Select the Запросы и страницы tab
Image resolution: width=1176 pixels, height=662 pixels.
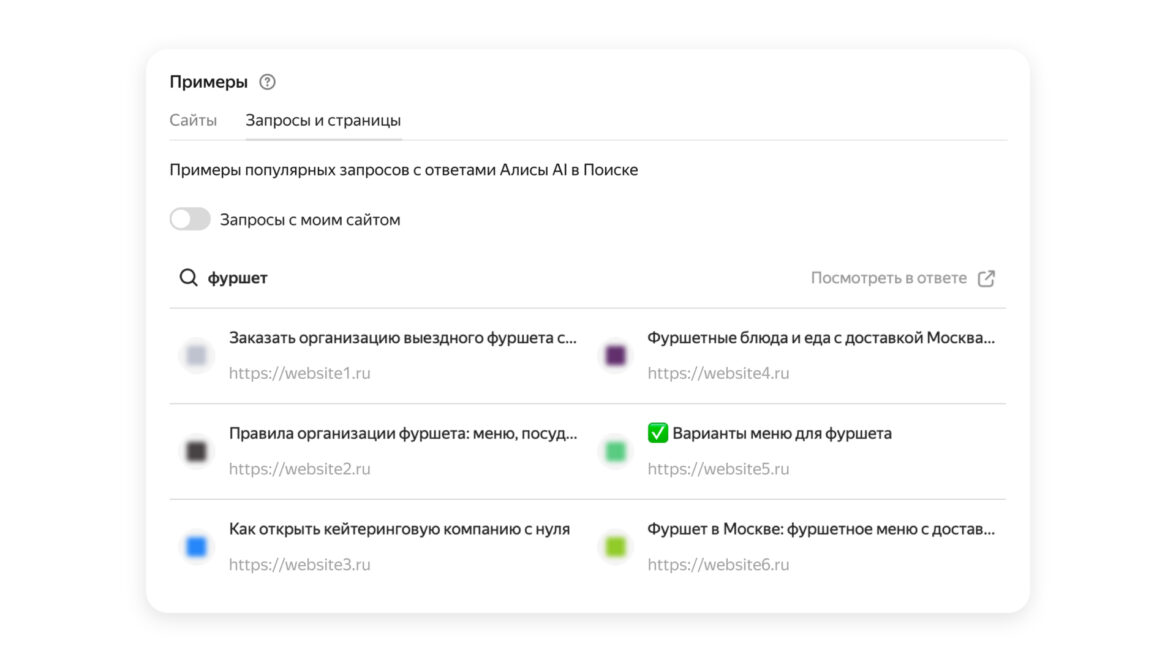[323, 120]
